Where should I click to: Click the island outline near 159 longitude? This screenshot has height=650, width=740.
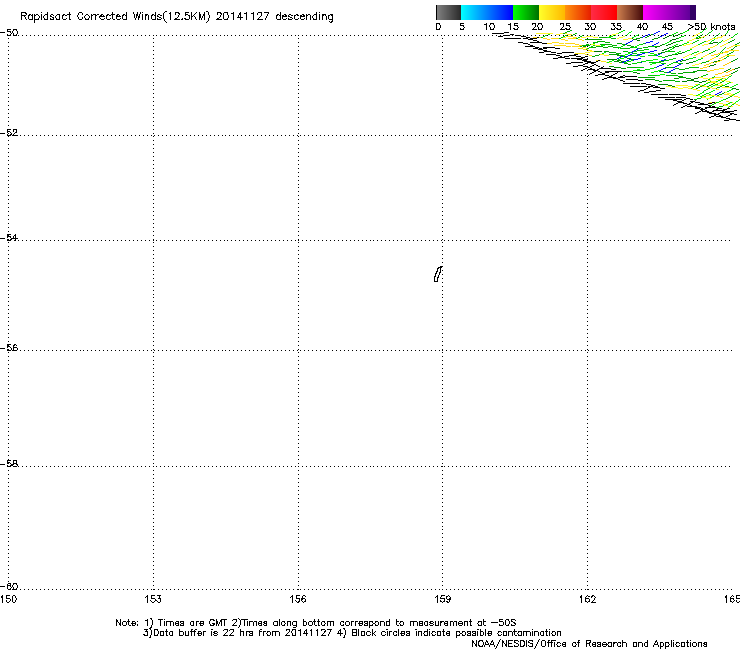[438, 274]
